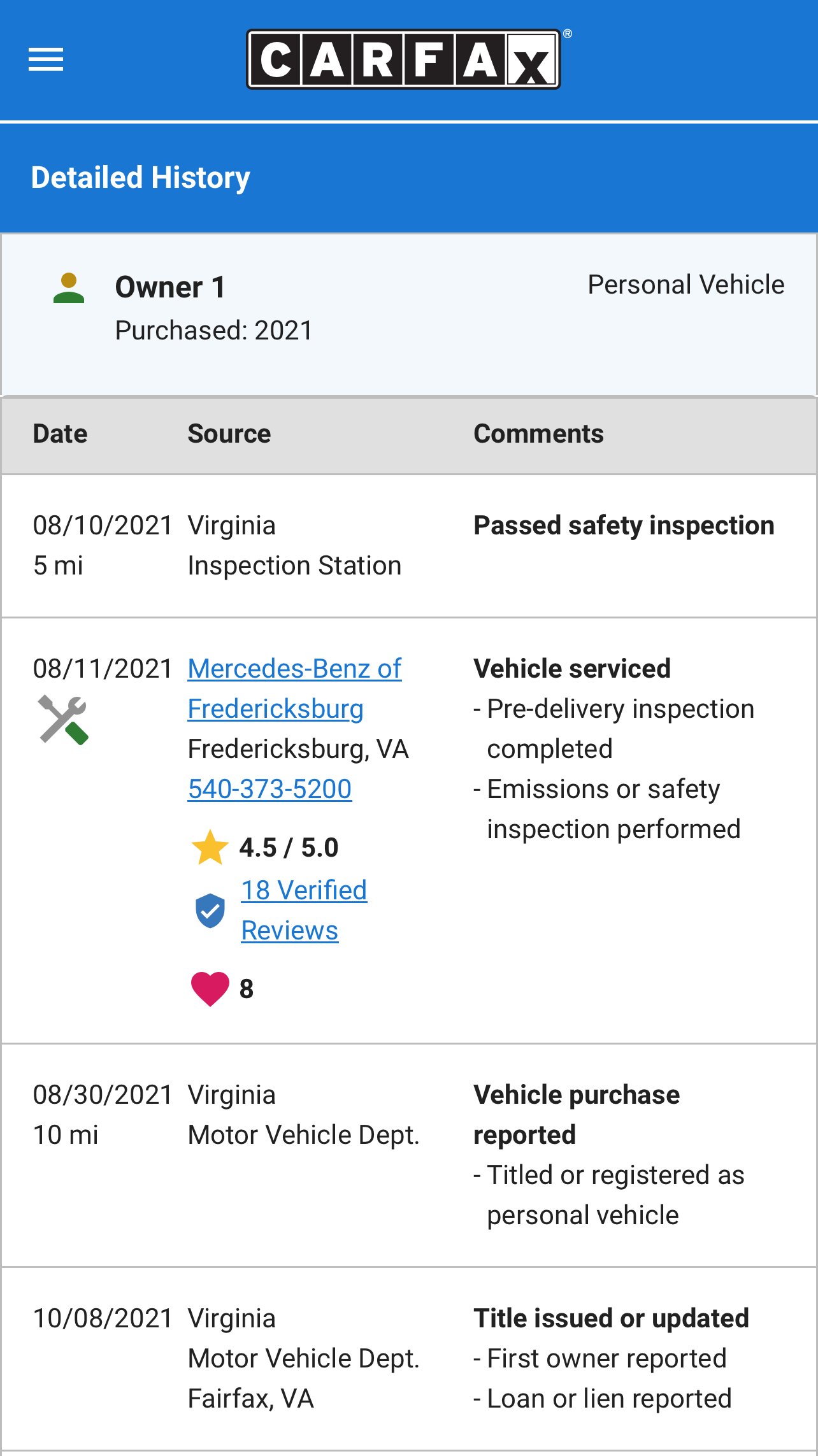Screen dimensions: 818x1456
Task: Click the Personal Vehicle label
Action: coord(686,285)
